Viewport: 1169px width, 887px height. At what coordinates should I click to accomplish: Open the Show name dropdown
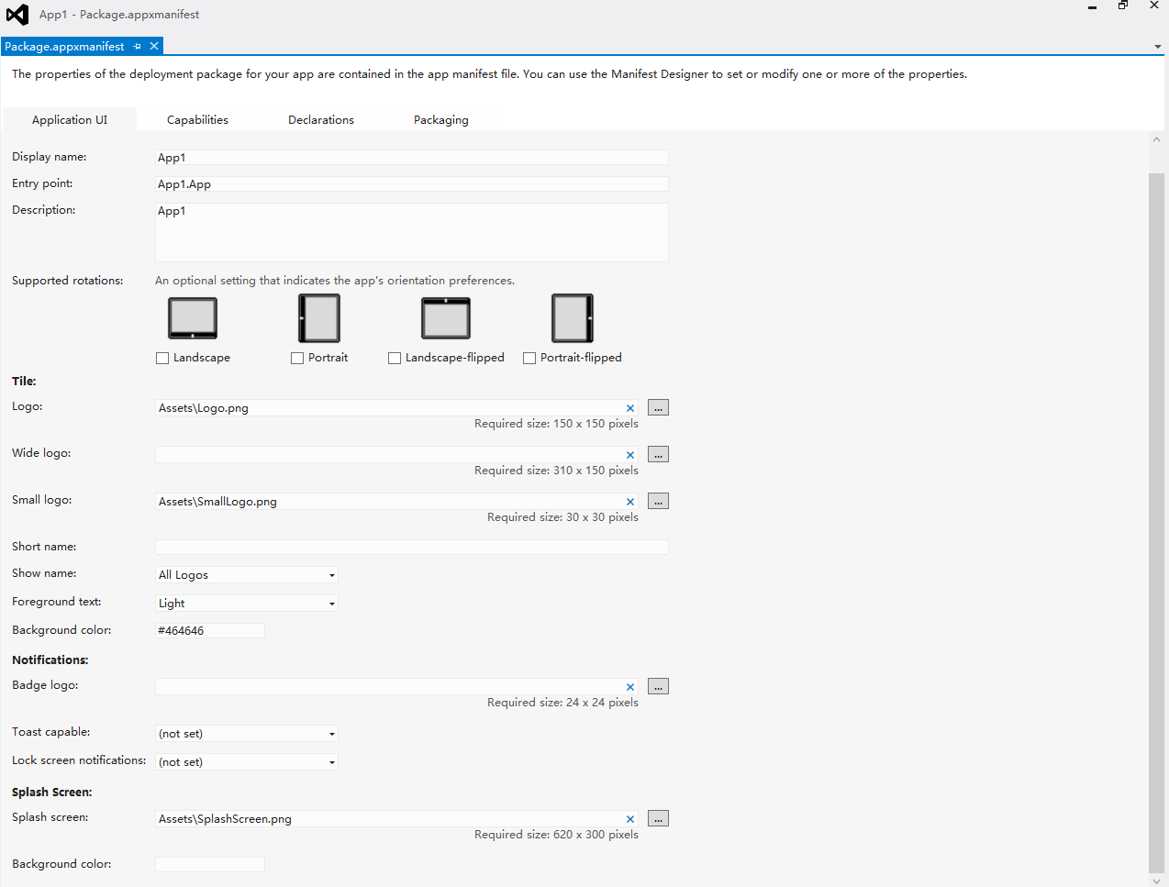(x=246, y=575)
